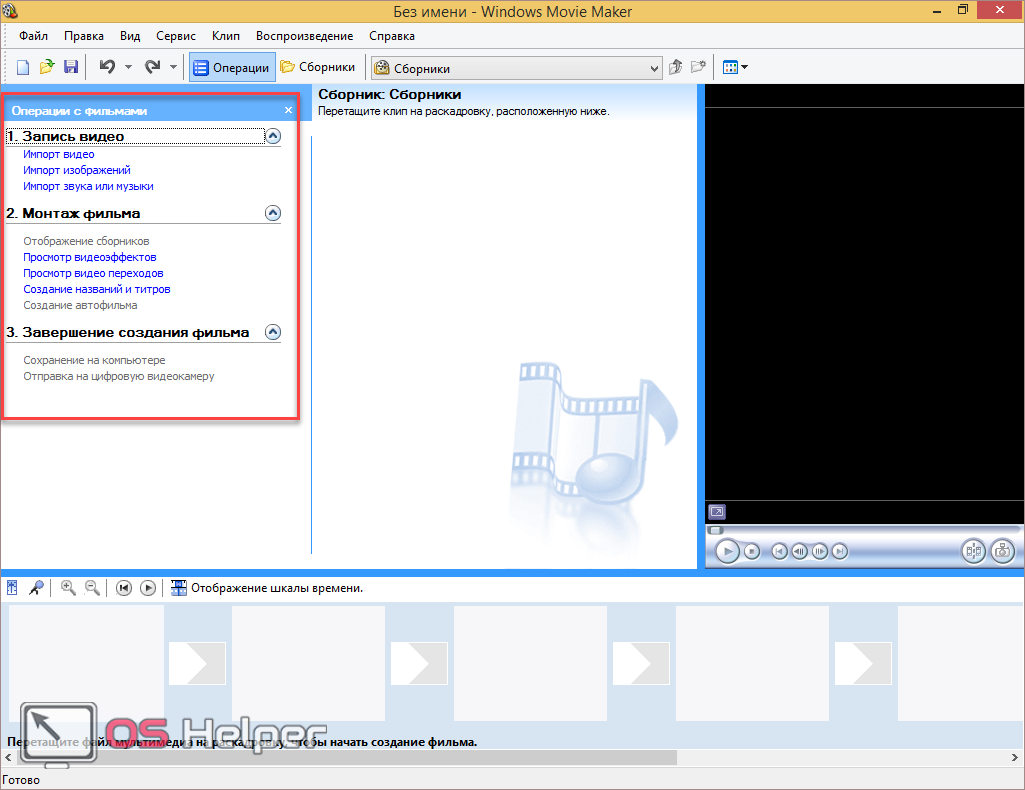The image size is (1025, 790).
Task: Open the Воспроизведение menu
Action: click(304, 36)
